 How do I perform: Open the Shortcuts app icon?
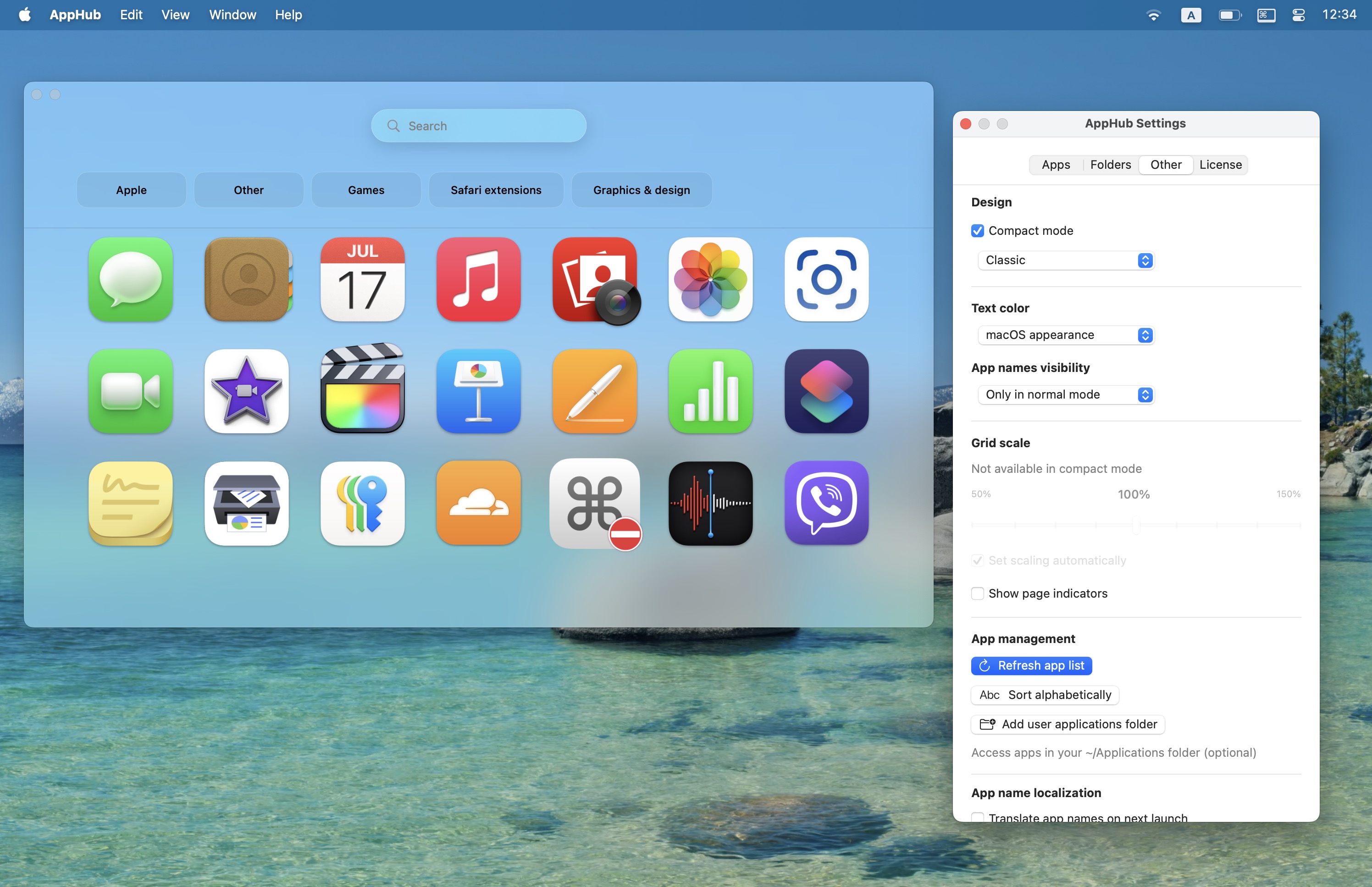tap(826, 391)
